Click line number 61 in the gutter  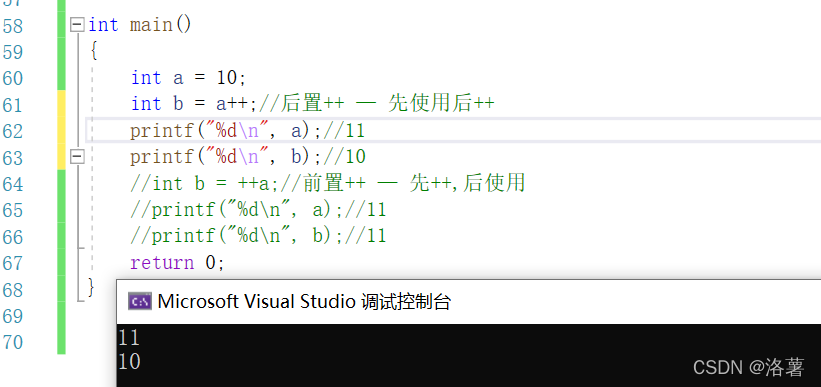13,105
